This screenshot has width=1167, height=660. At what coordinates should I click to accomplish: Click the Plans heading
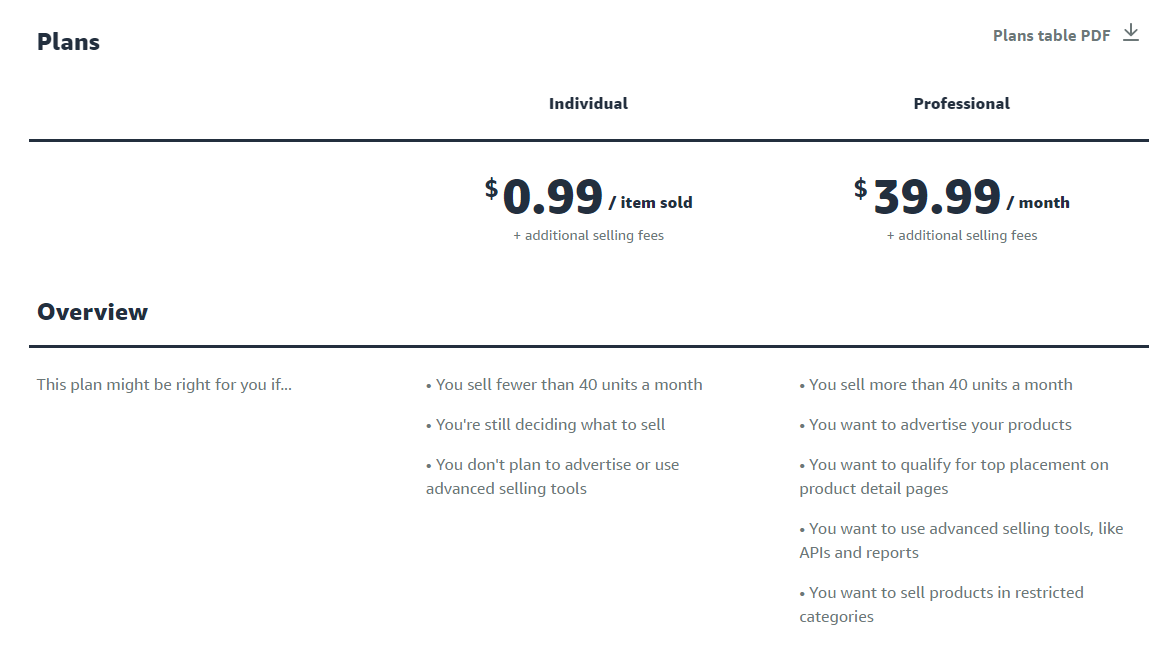pyautogui.click(x=68, y=42)
